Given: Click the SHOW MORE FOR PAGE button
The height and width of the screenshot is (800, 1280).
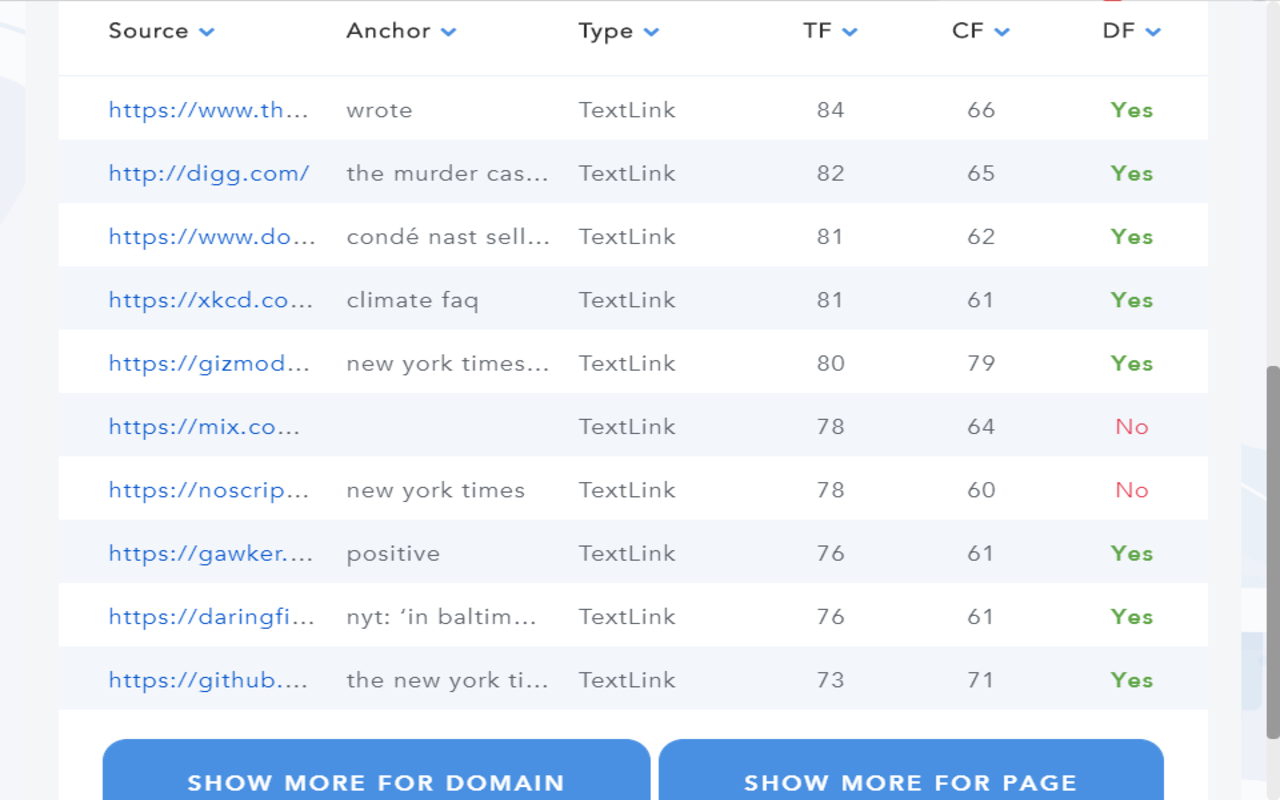Looking at the screenshot, I should (x=911, y=782).
